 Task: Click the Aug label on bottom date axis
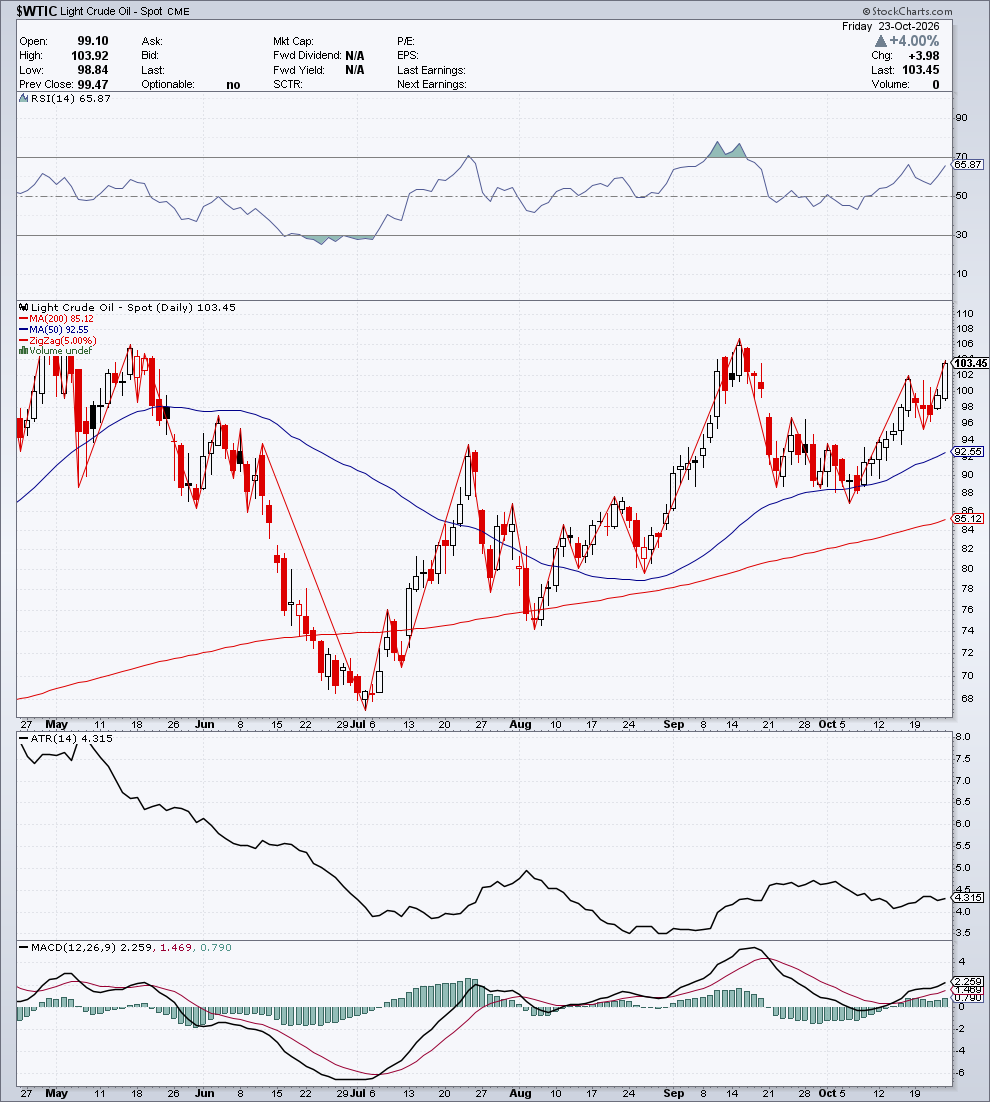coord(520,1093)
